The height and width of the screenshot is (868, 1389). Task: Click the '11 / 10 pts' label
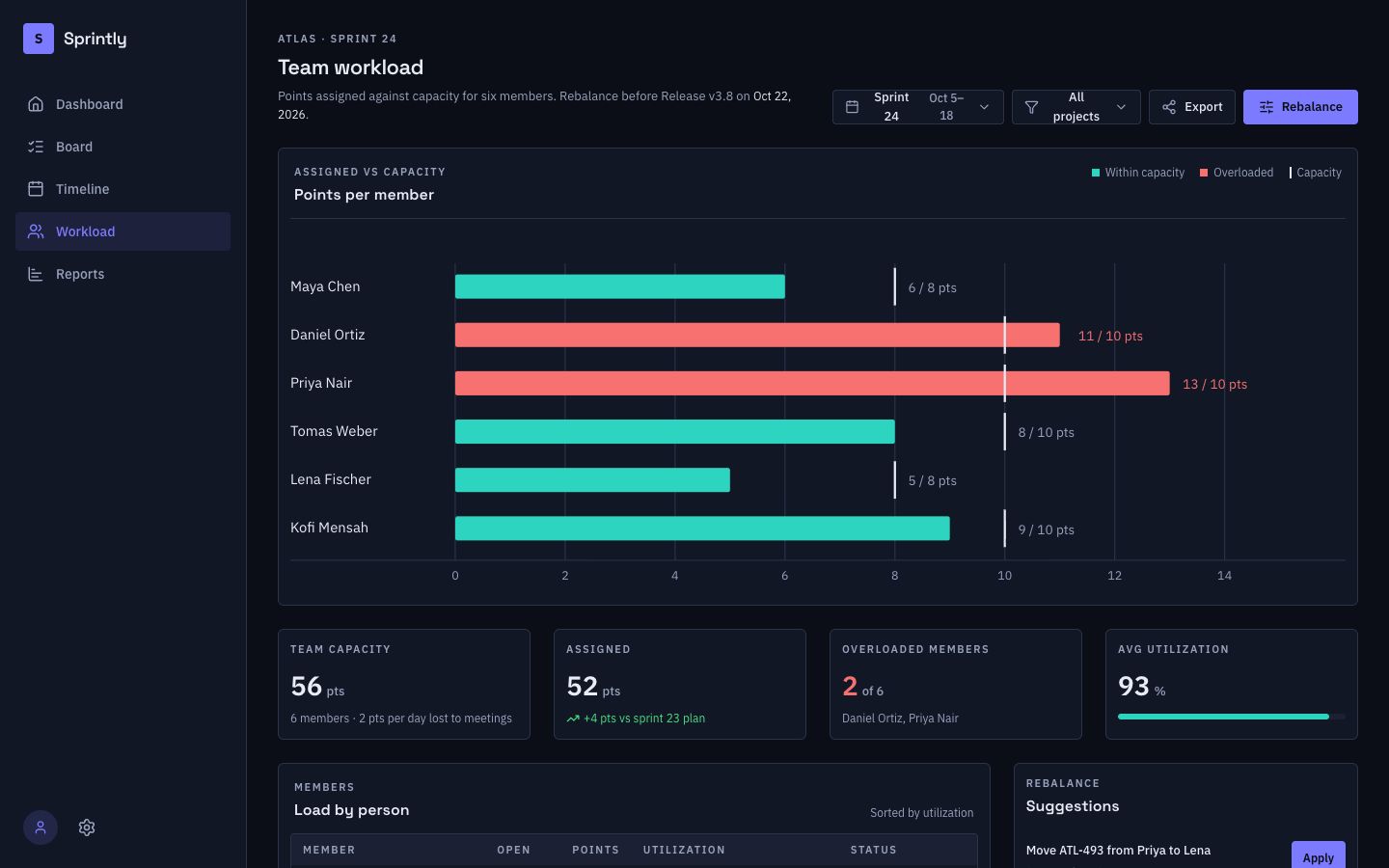tap(1110, 336)
